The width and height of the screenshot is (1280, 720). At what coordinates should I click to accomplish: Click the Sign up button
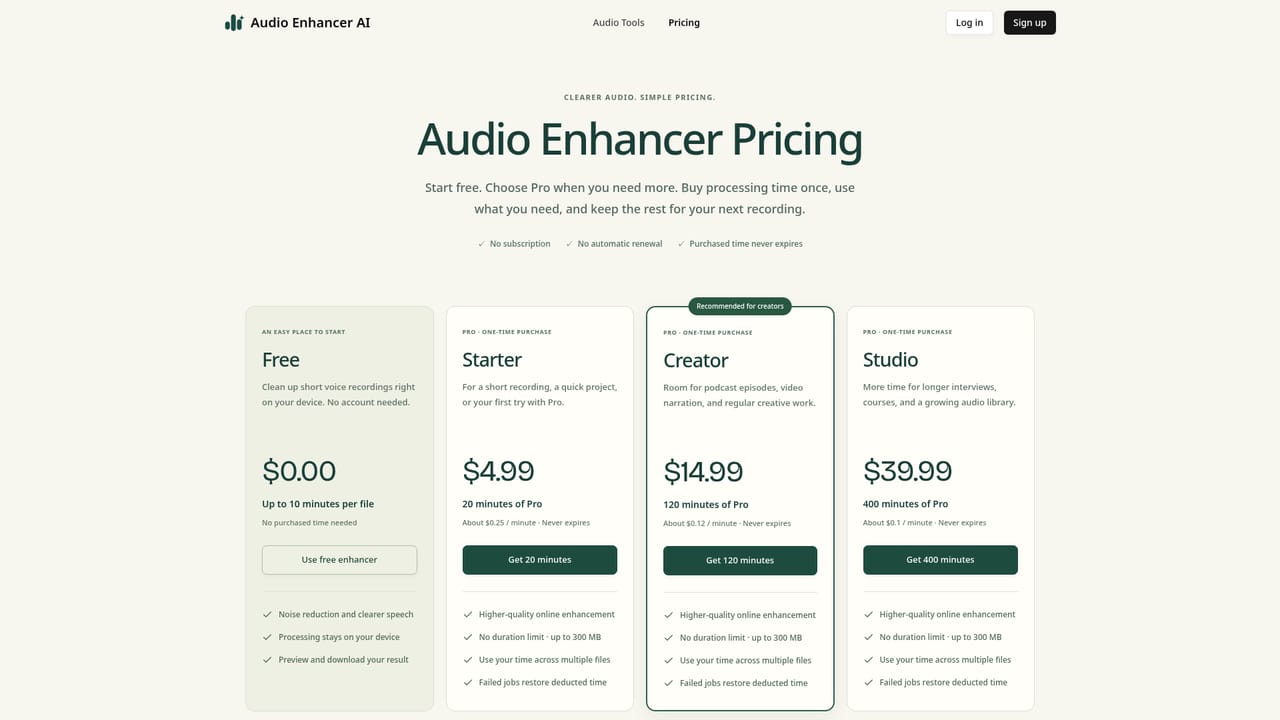click(1029, 23)
